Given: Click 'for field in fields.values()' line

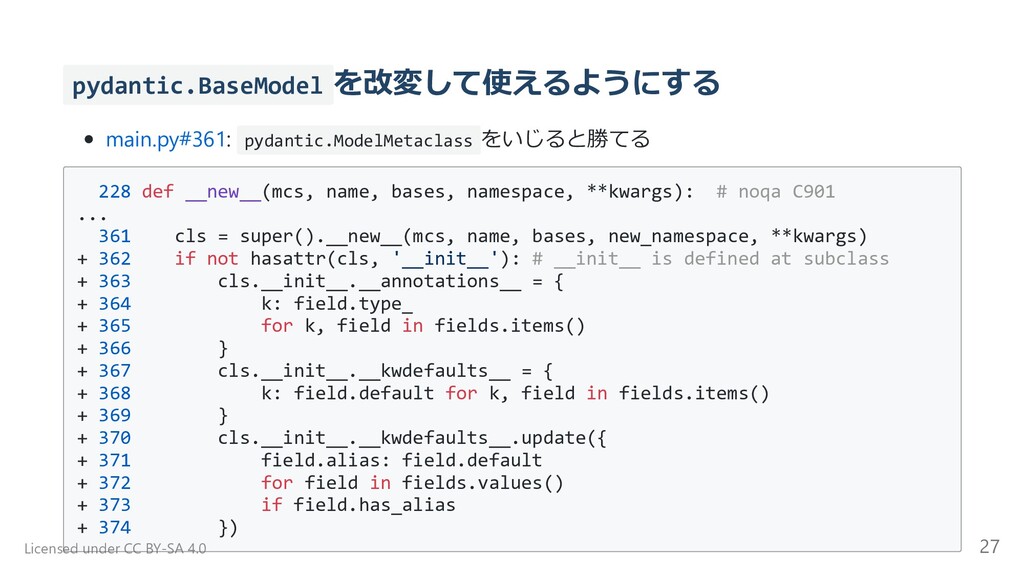Looking at the screenshot, I should (412, 483).
